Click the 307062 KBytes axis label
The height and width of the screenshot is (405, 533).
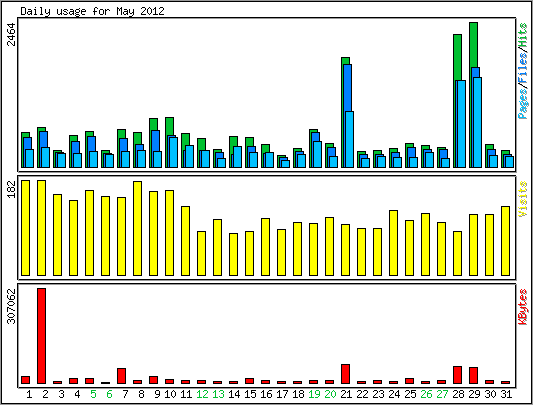pos(12,306)
